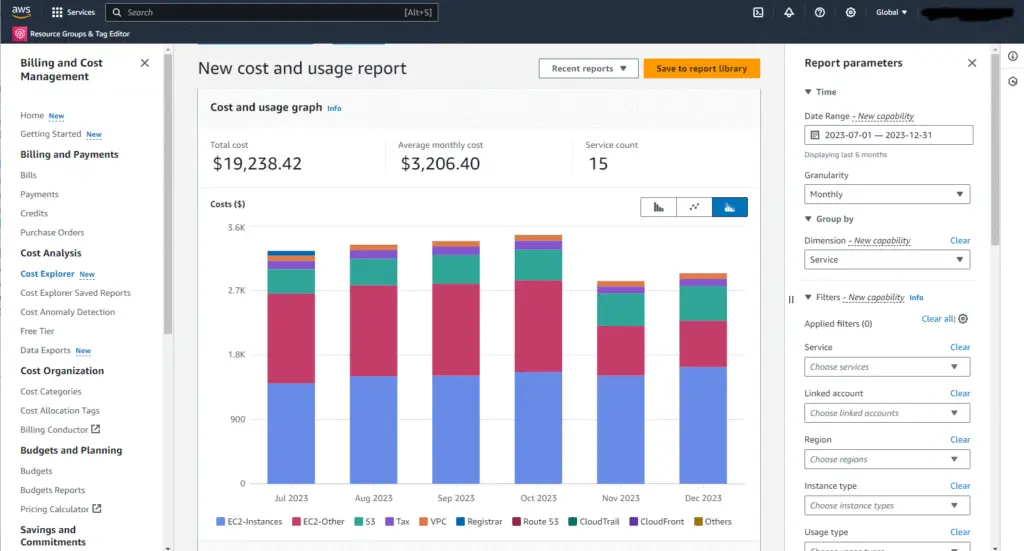Open the Choose instance types dropdown

(887, 506)
